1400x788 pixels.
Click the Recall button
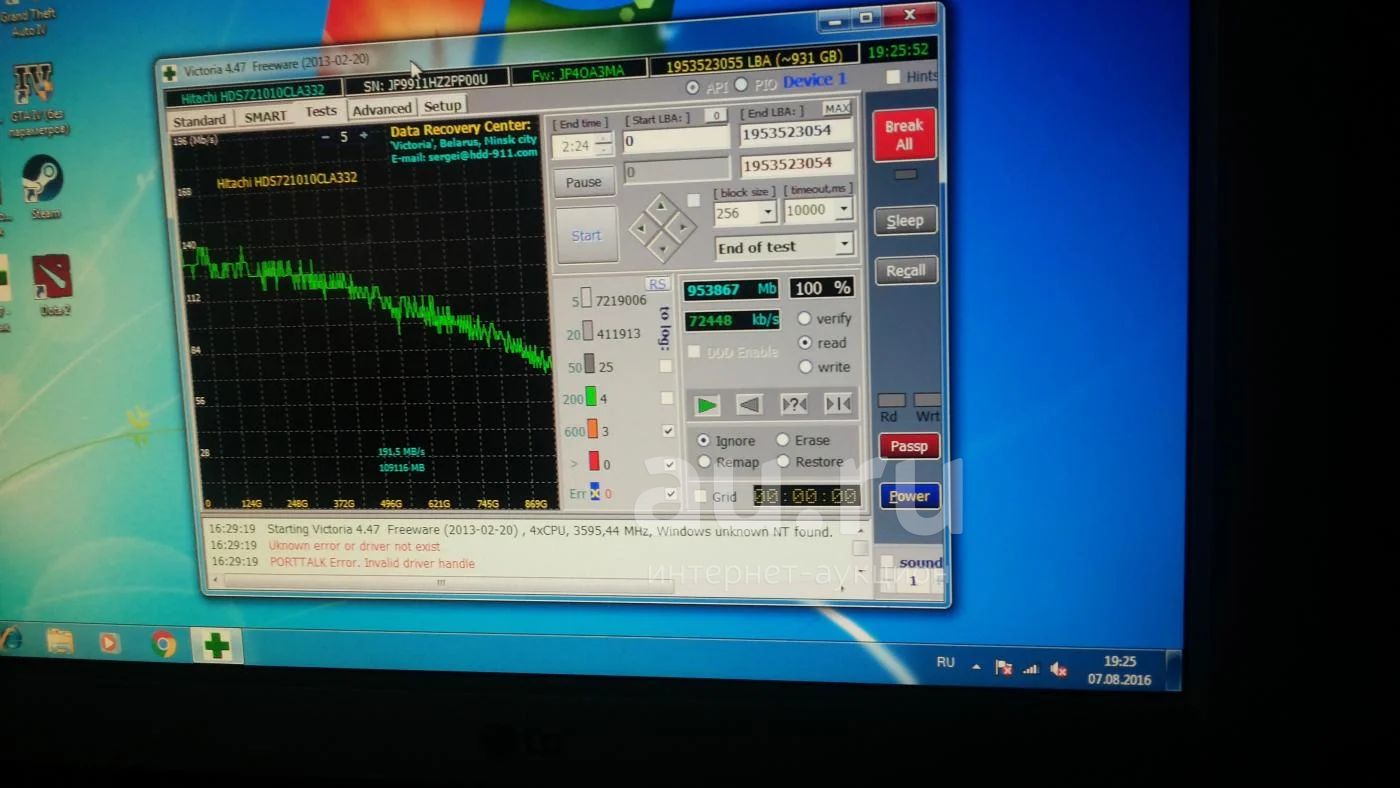[906, 271]
